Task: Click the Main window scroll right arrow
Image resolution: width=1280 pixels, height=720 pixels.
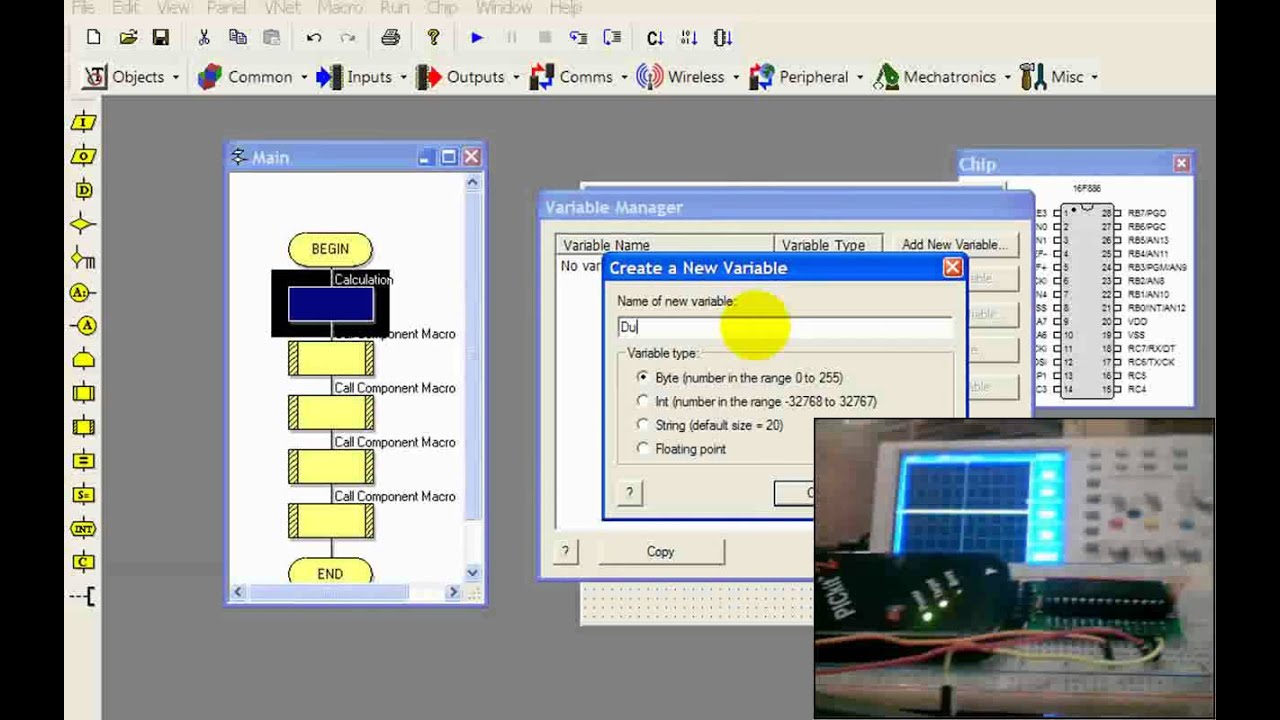Action: 453,592
